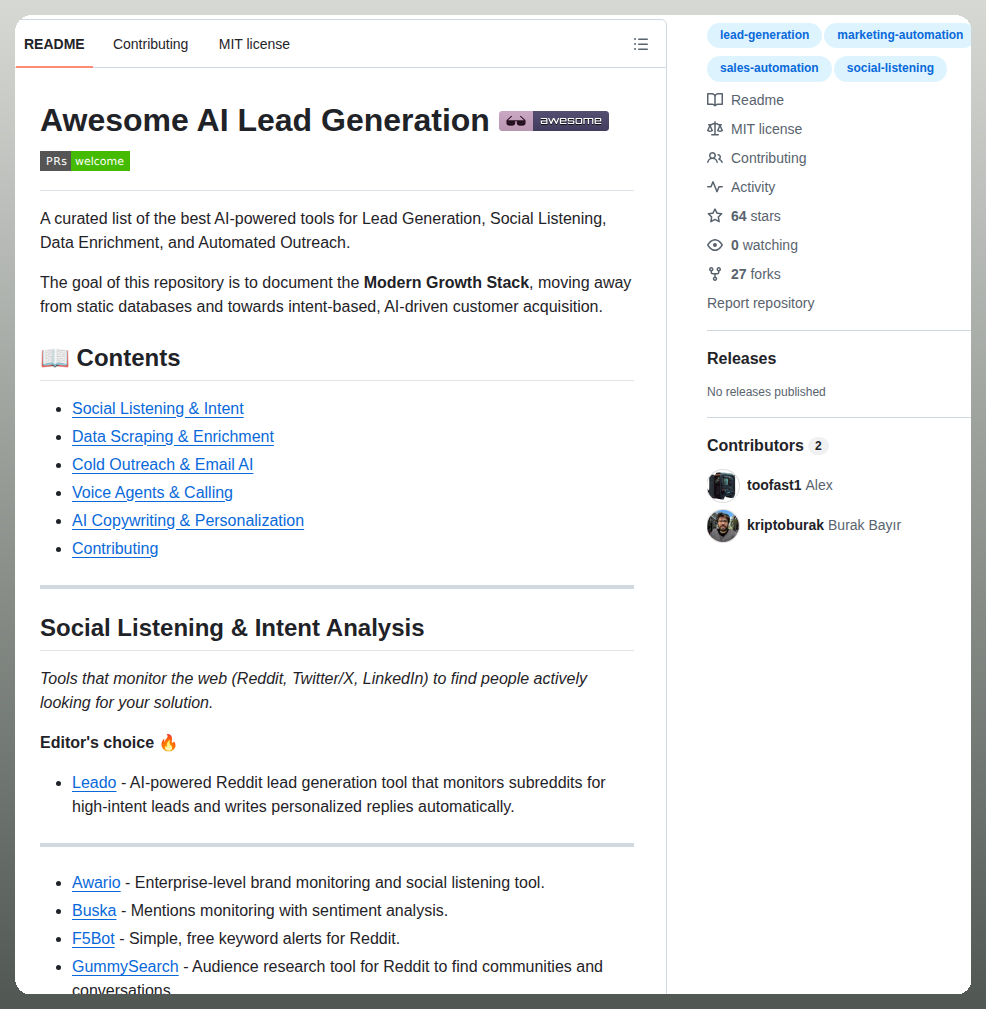This screenshot has height=1009, width=986.
Task: Open the F5Bot tool link
Action: pos(93,938)
